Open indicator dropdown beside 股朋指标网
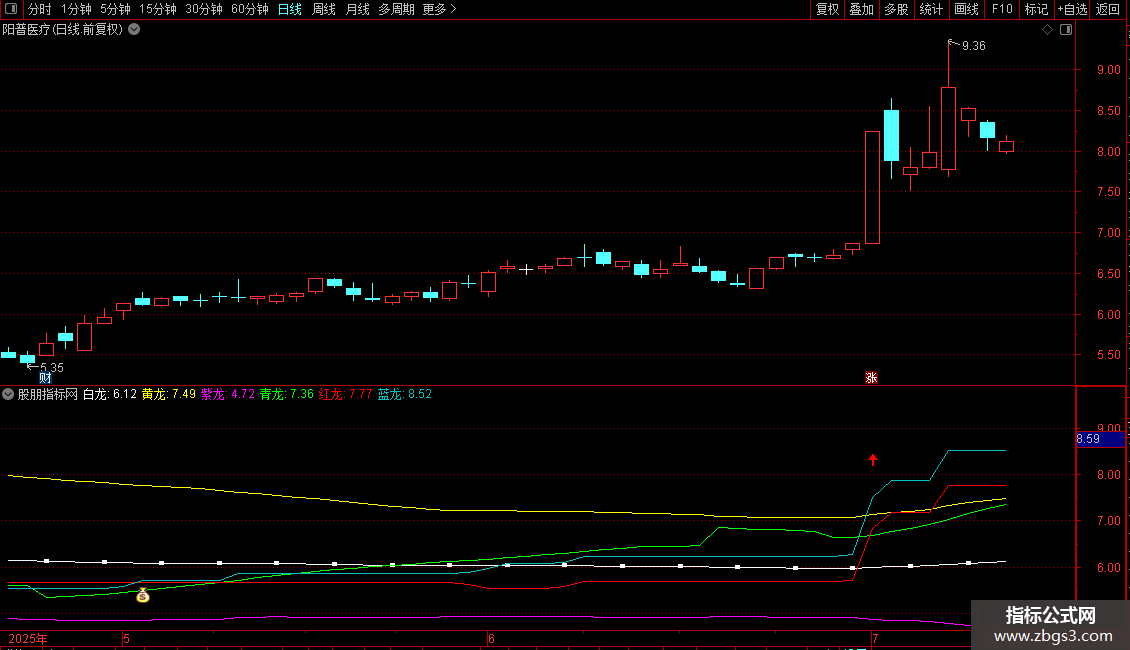Viewport: 1130px width, 650px height. pyautogui.click(x=8, y=394)
